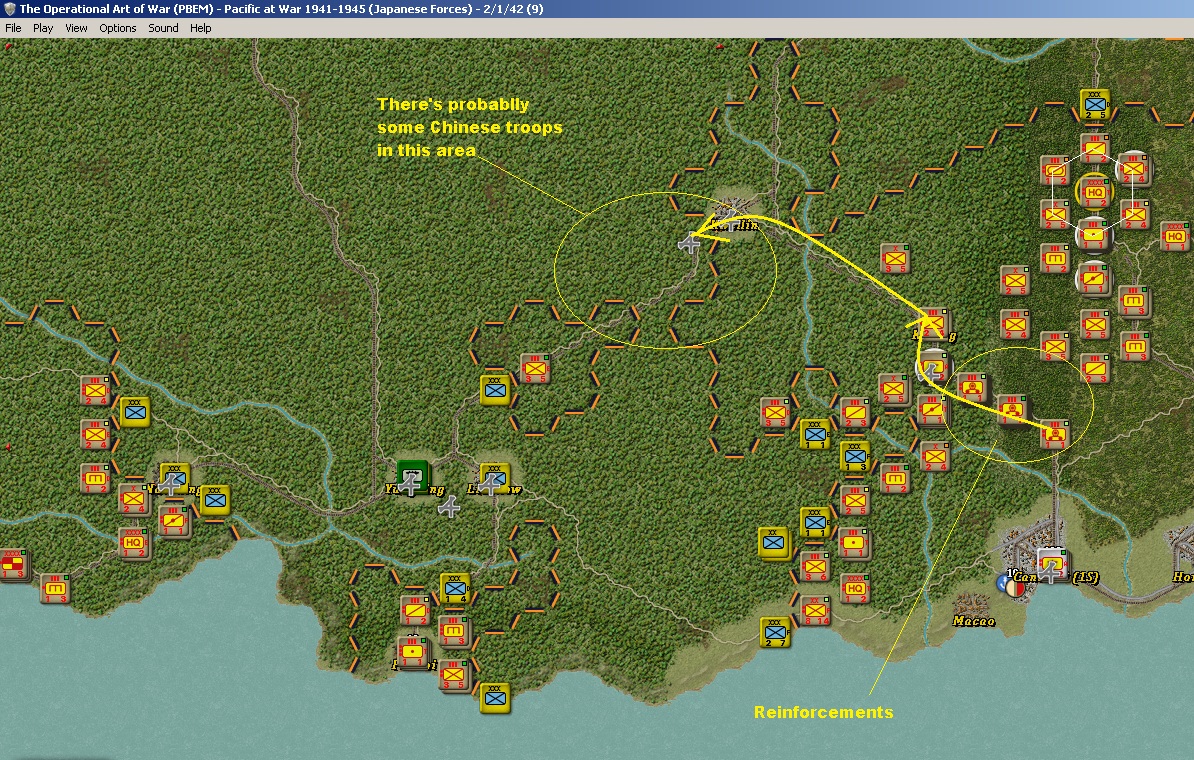Click the window title bar text

click(281, 9)
